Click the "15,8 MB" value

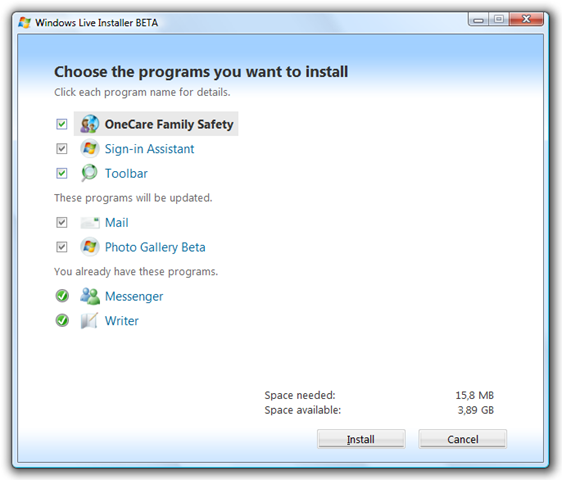tap(475, 395)
